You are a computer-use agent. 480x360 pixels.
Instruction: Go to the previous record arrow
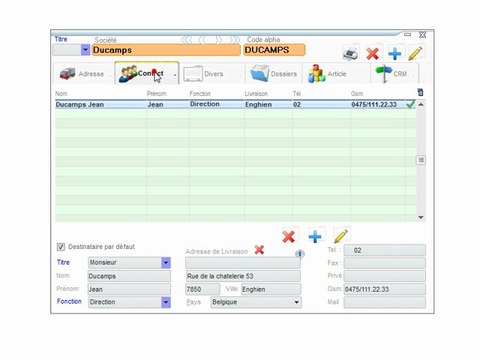pyautogui.click(x=202, y=40)
